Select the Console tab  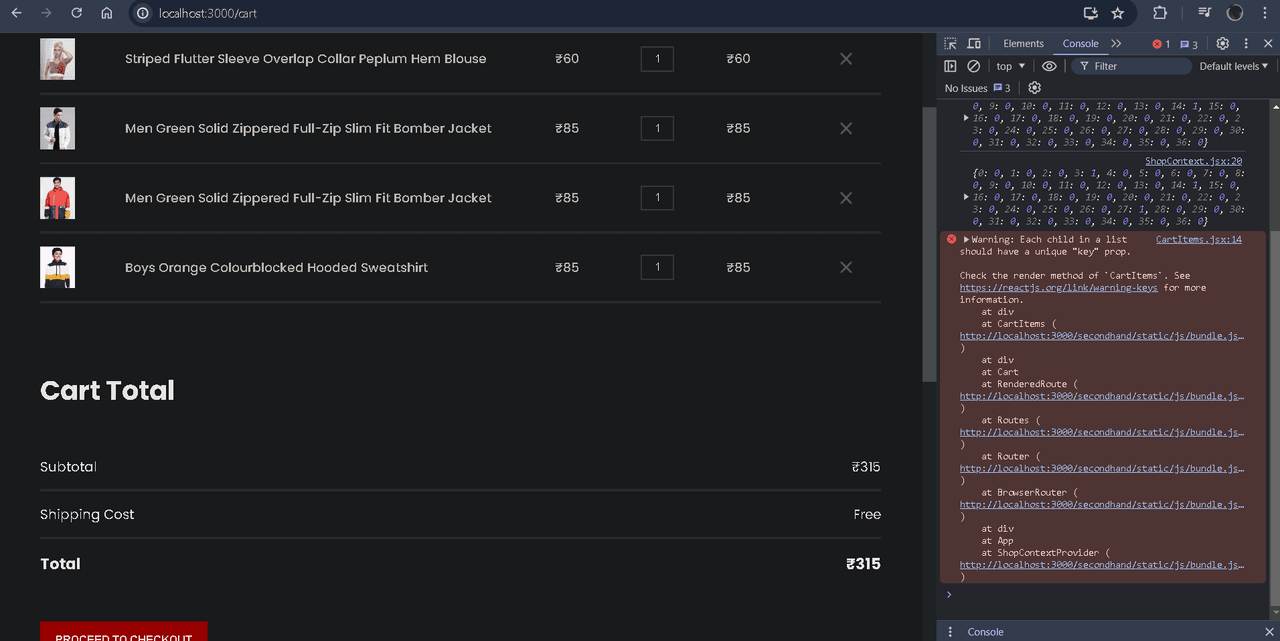click(1080, 44)
